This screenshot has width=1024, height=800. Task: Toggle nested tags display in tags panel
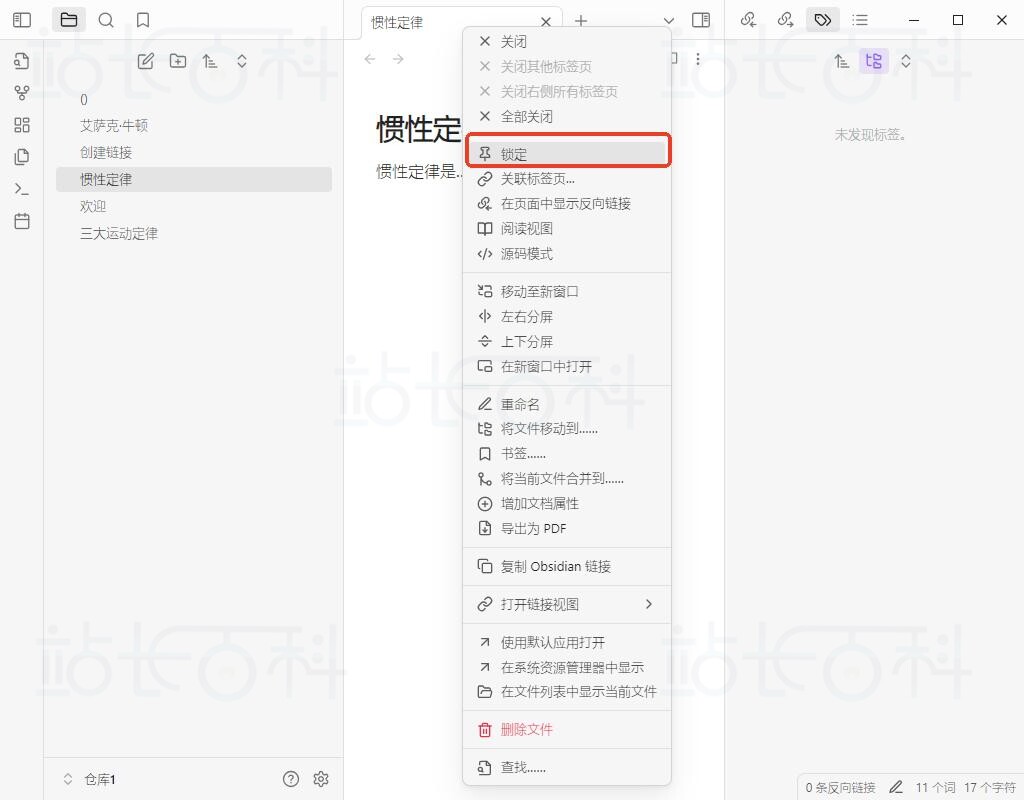[x=874, y=60]
